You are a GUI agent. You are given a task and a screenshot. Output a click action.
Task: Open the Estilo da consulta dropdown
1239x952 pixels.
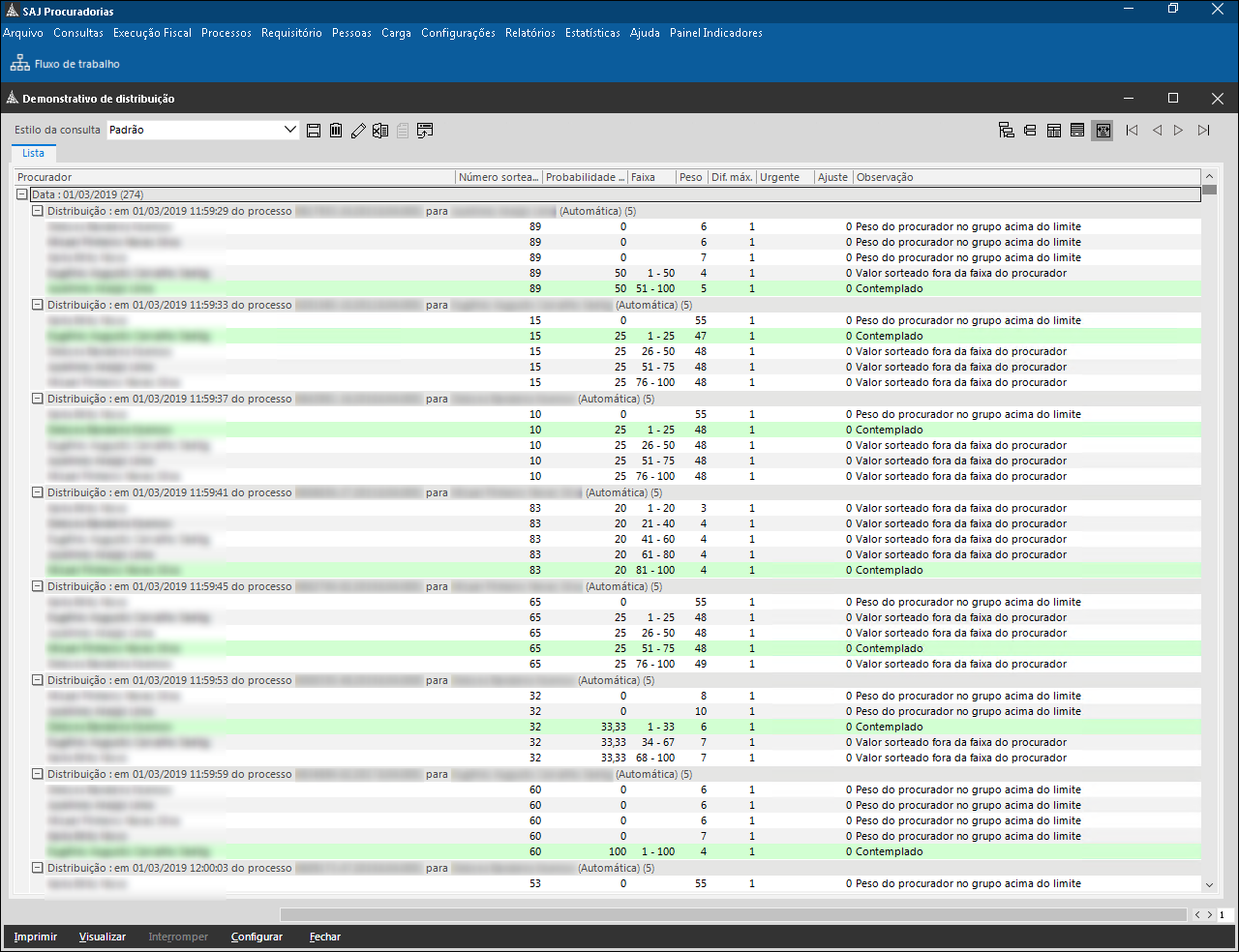pos(289,130)
